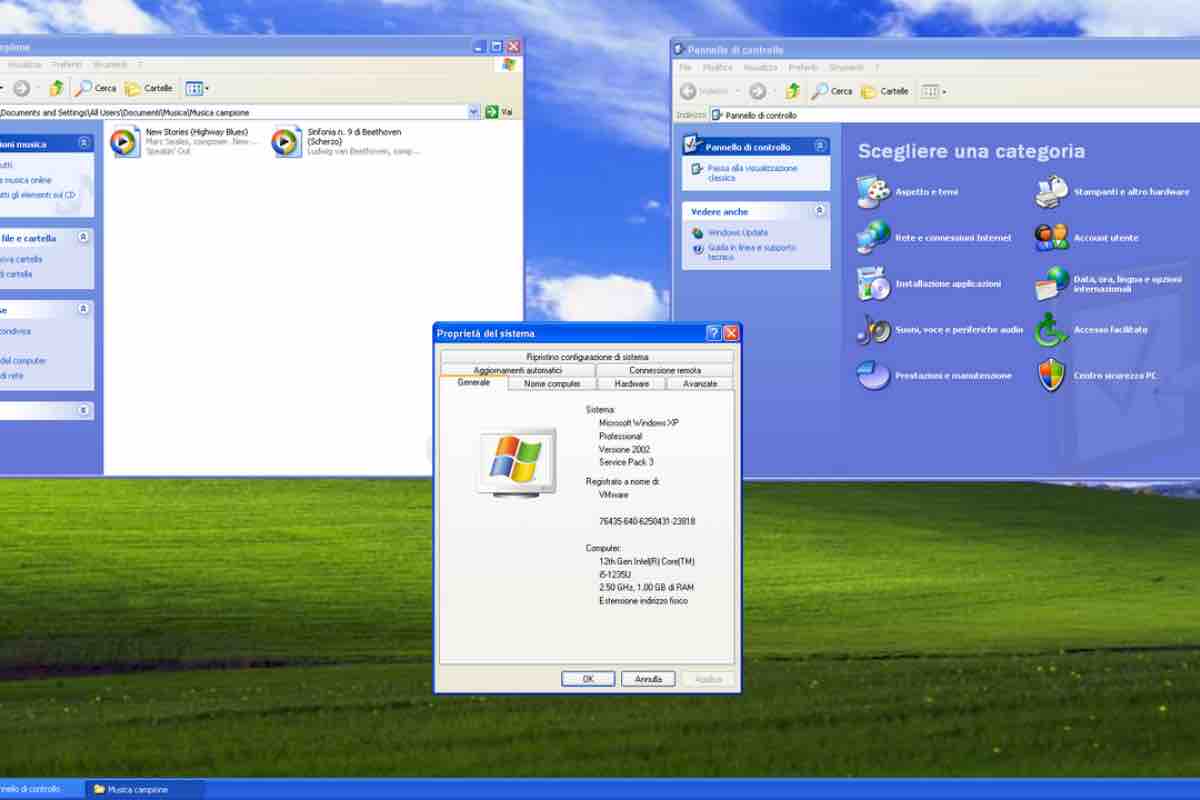Open Preferiti menu in Pannello di controllo

click(x=803, y=67)
